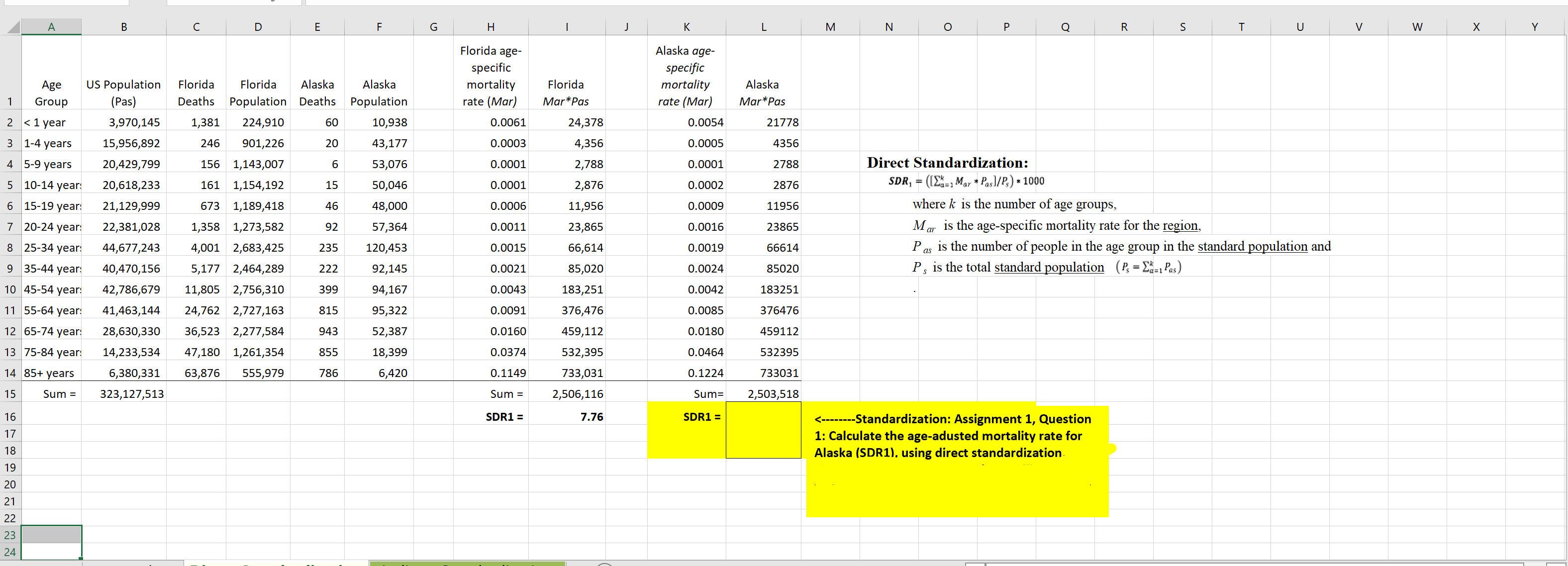Click the 'Sum =' label in column A
The width and height of the screenshot is (1568, 566).
(59, 394)
